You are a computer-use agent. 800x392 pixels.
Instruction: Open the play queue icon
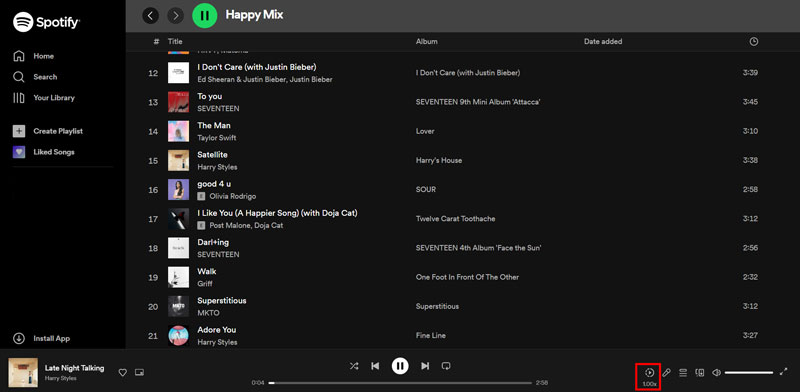point(683,373)
